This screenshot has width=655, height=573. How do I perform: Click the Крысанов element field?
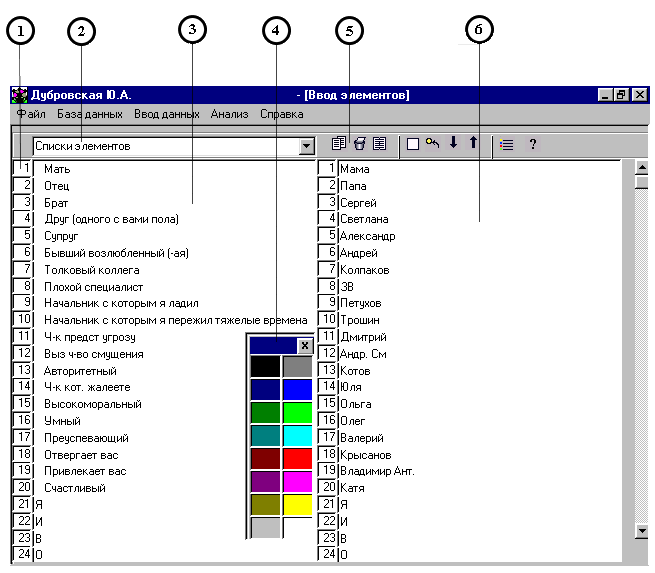[x=480, y=455]
